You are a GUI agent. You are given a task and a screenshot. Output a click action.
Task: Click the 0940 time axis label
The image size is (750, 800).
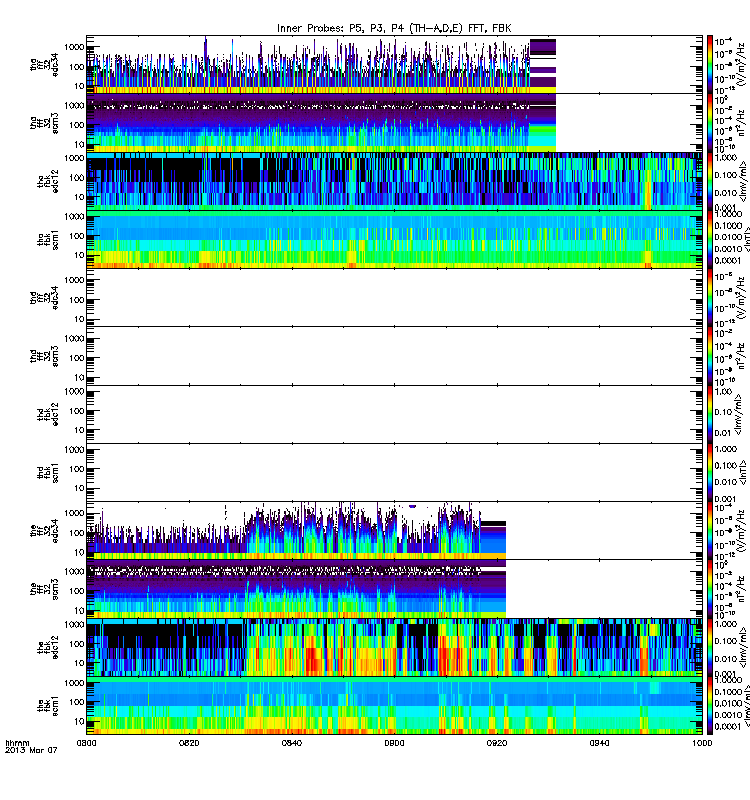599,743
